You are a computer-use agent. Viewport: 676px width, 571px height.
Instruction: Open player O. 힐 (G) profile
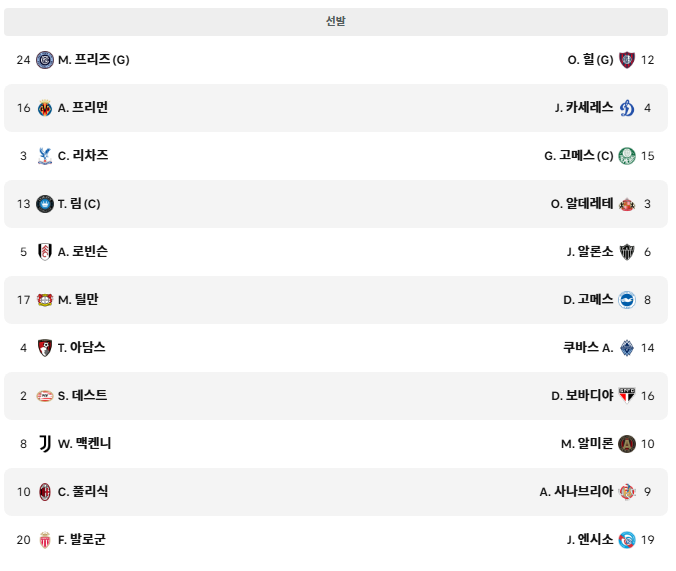tap(590, 60)
